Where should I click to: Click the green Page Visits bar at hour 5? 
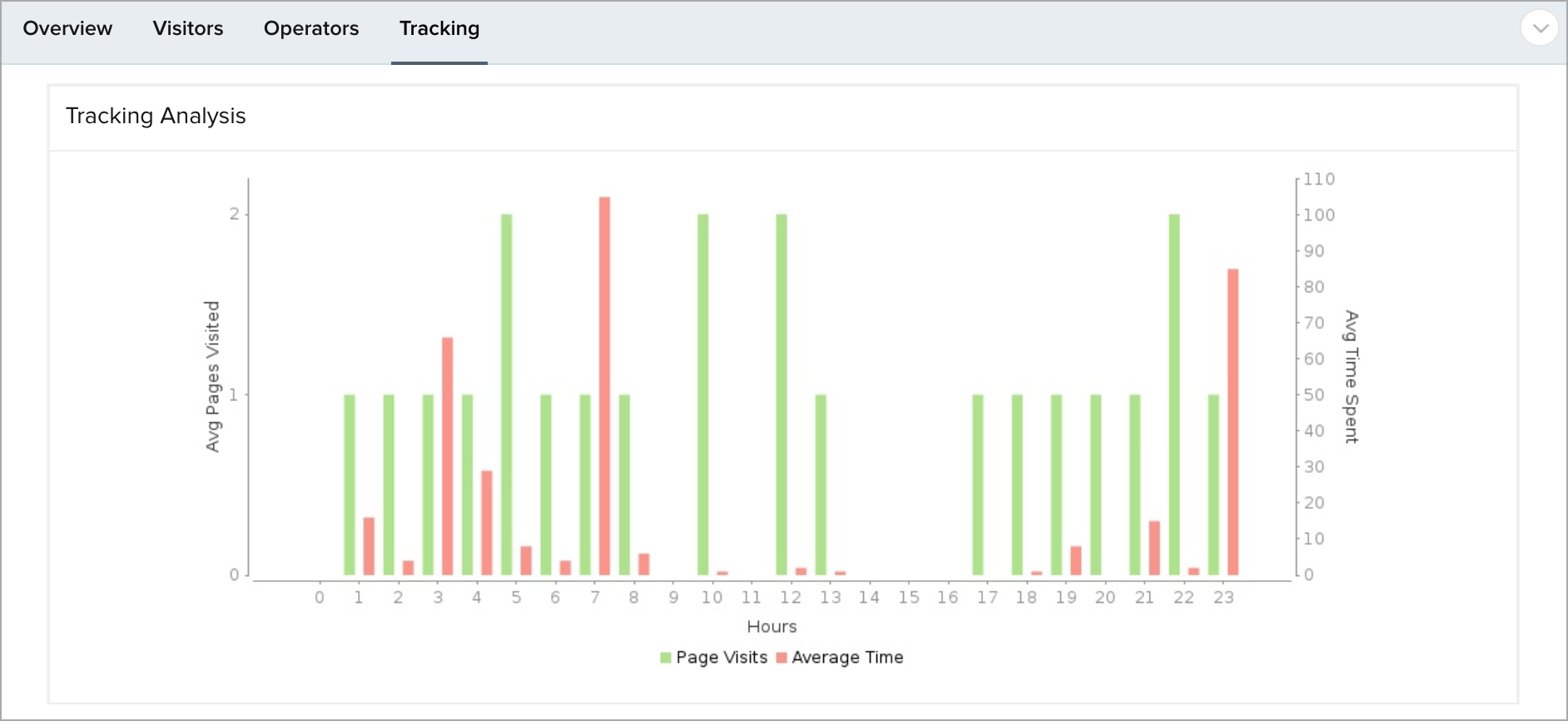506,395
